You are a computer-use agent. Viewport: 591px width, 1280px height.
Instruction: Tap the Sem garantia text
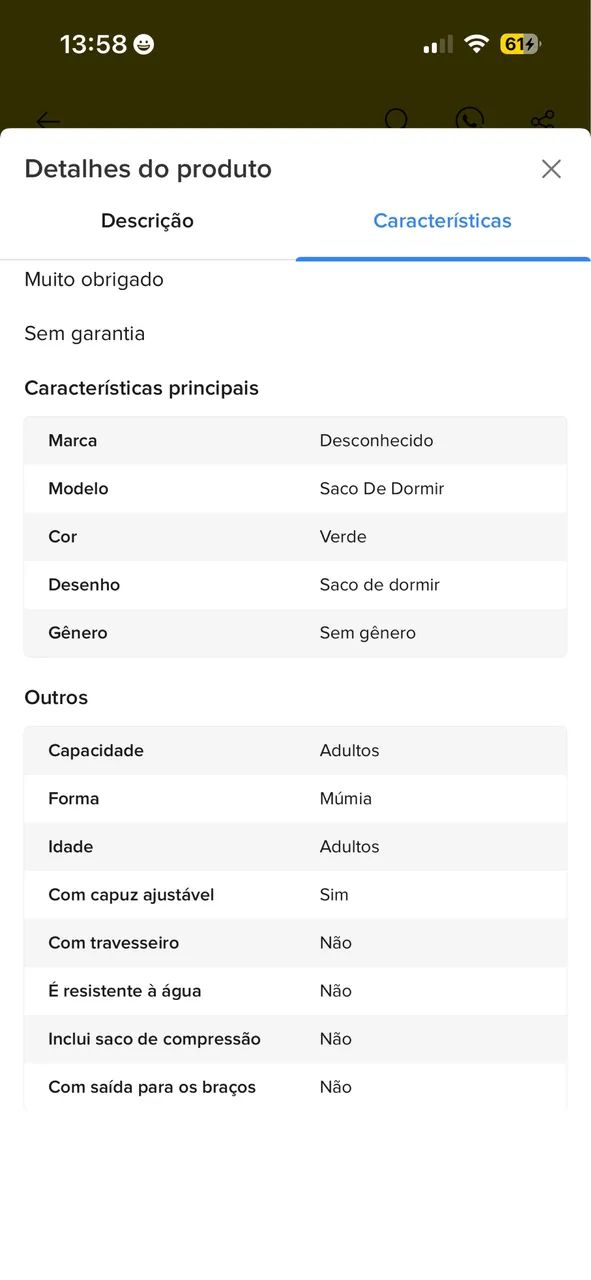[85, 334]
